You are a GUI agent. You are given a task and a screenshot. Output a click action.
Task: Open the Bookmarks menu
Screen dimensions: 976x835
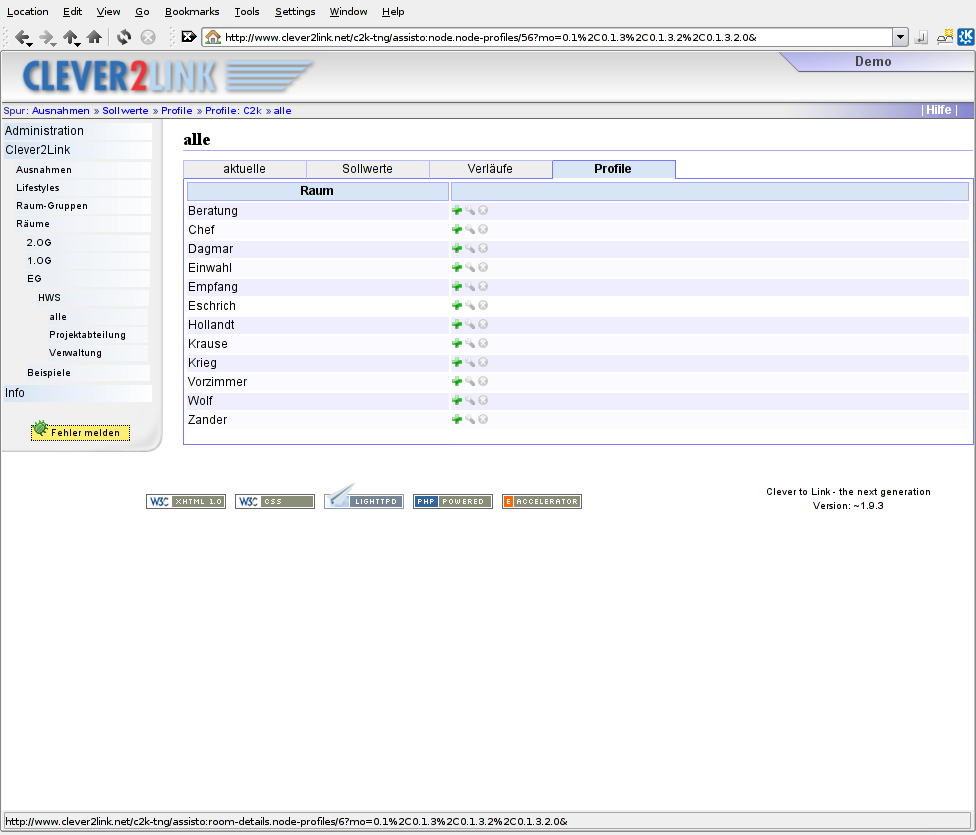coord(192,11)
